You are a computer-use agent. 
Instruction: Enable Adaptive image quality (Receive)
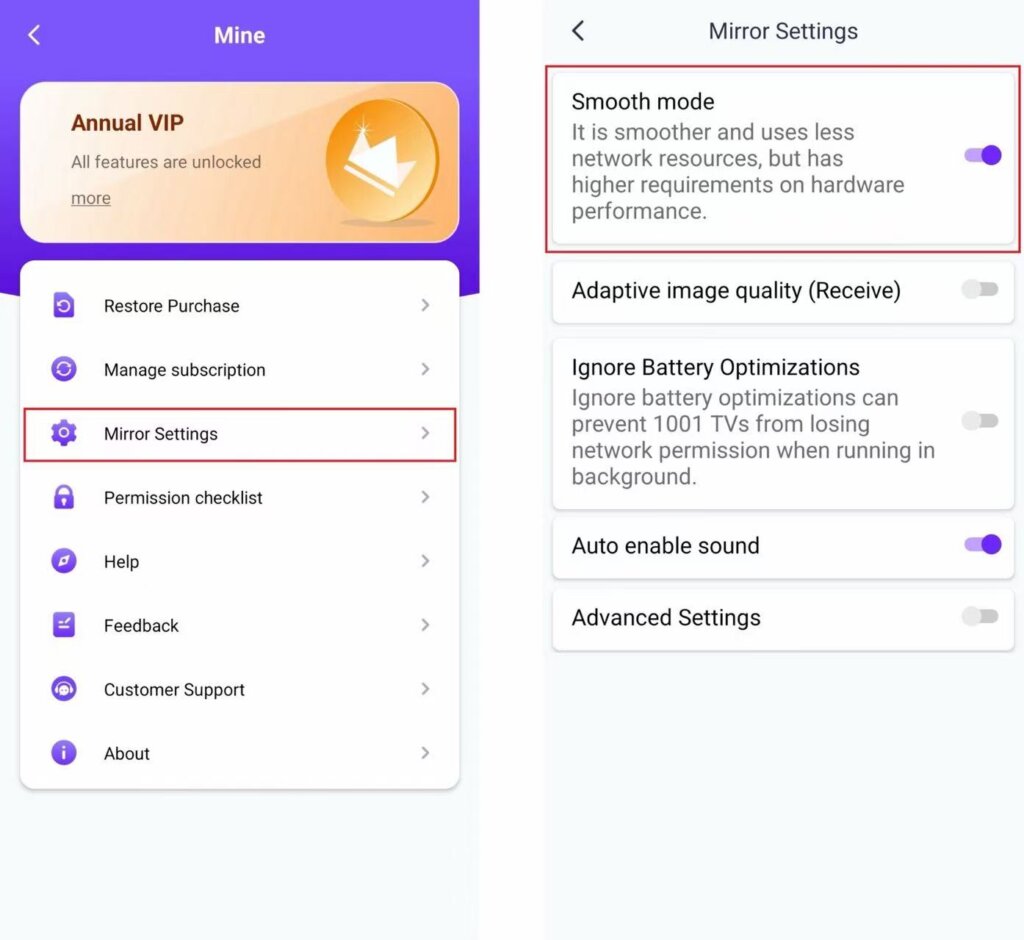click(x=980, y=290)
